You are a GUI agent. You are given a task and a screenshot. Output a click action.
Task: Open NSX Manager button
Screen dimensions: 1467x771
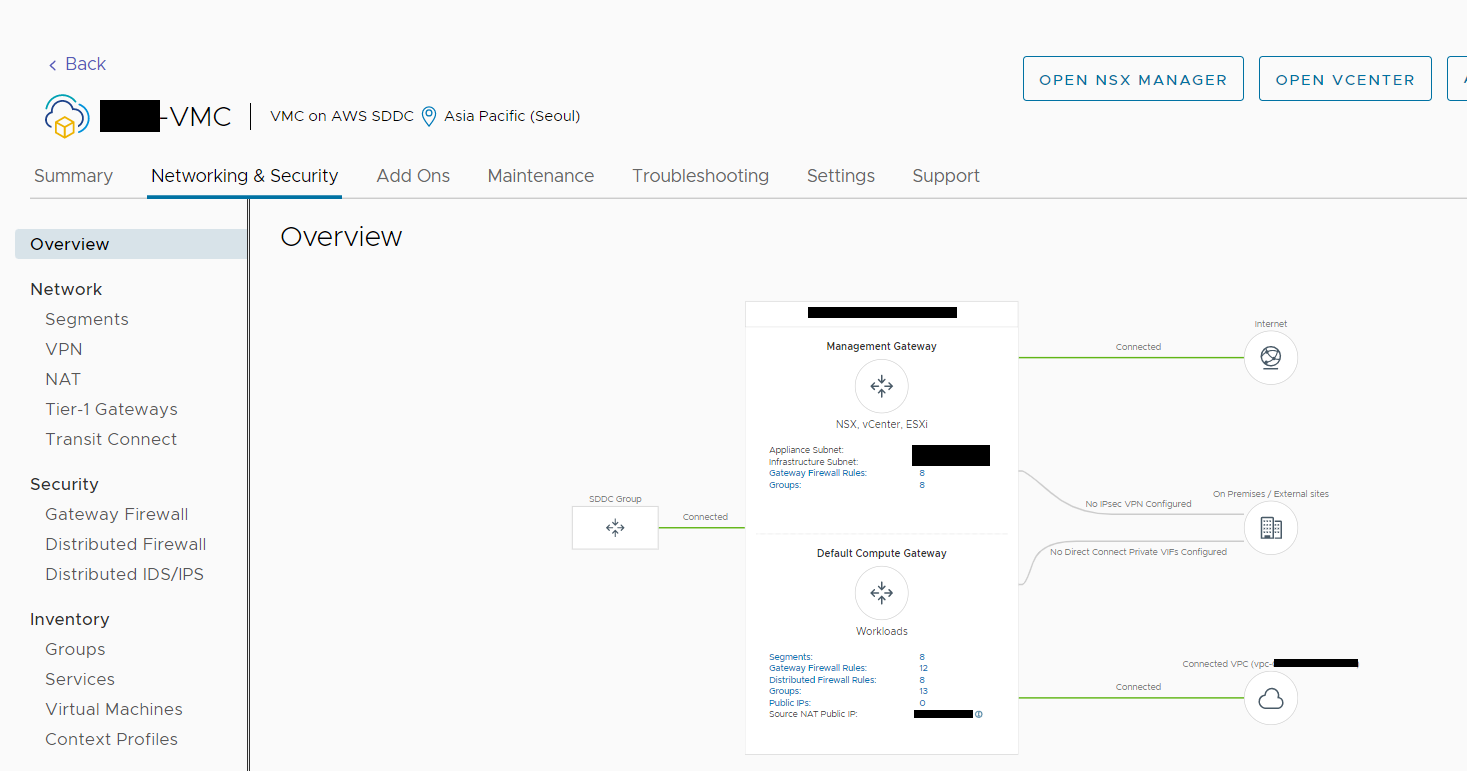(x=1133, y=79)
